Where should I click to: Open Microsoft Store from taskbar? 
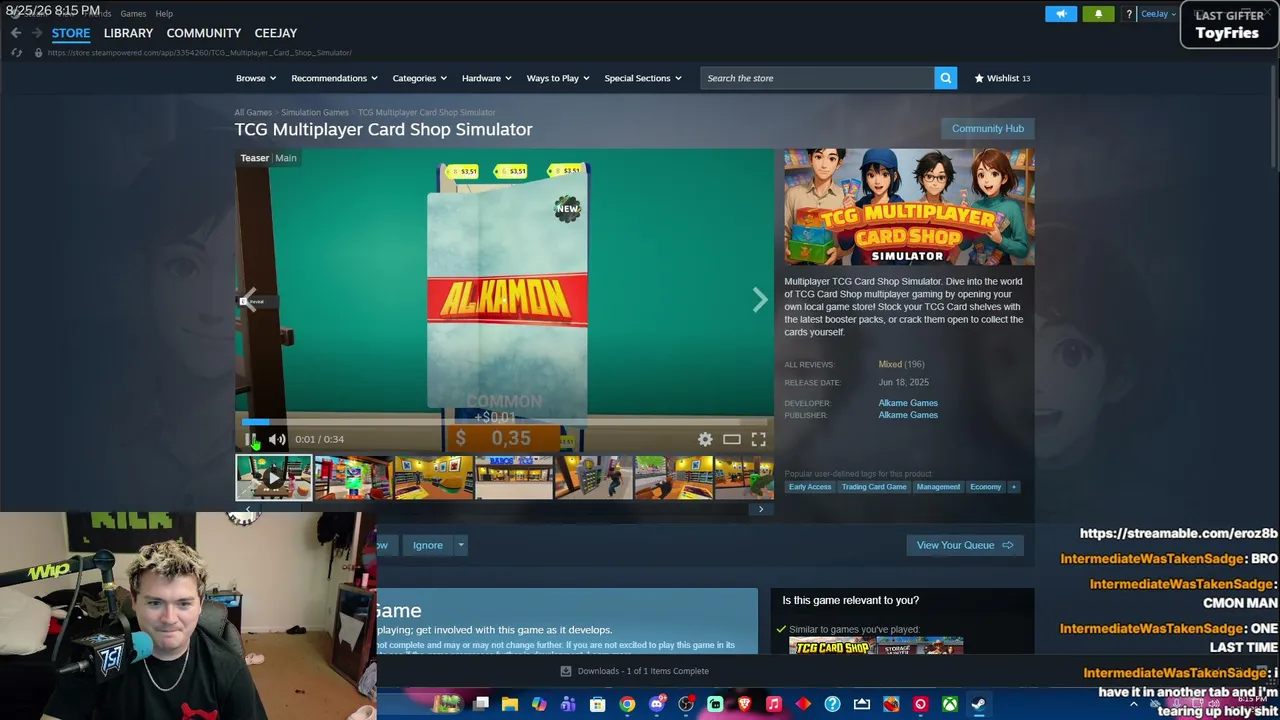pos(598,704)
